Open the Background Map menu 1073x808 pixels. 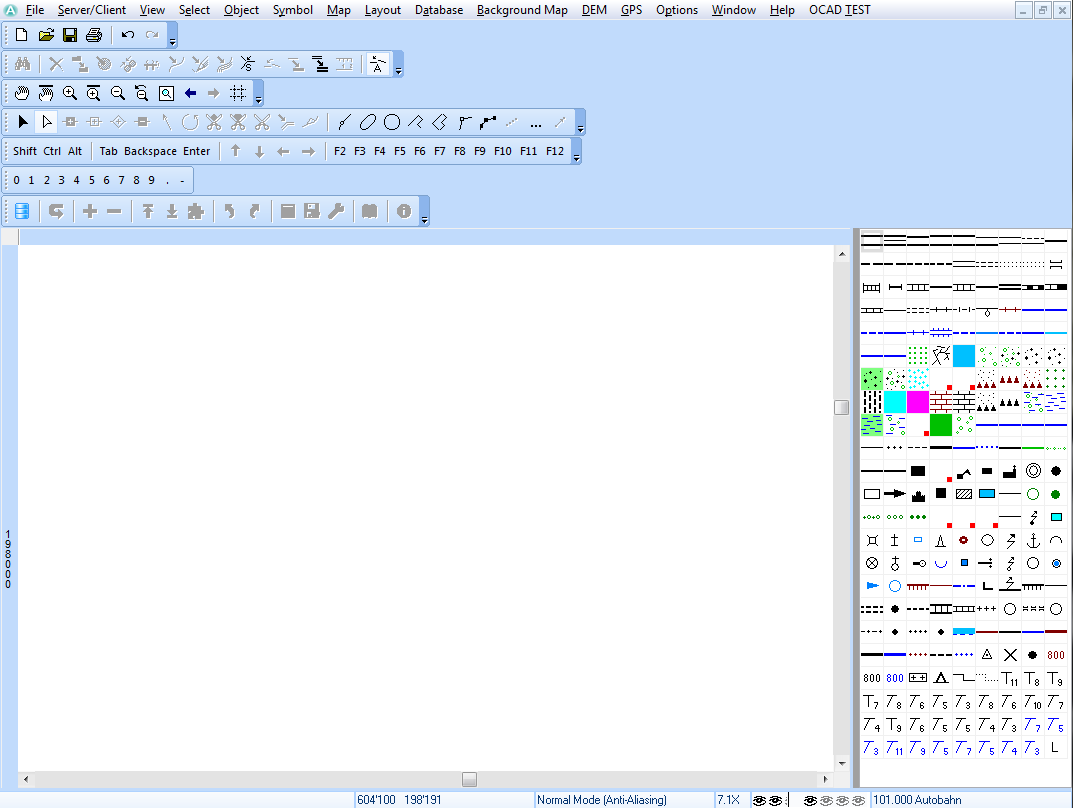[522, 10]
